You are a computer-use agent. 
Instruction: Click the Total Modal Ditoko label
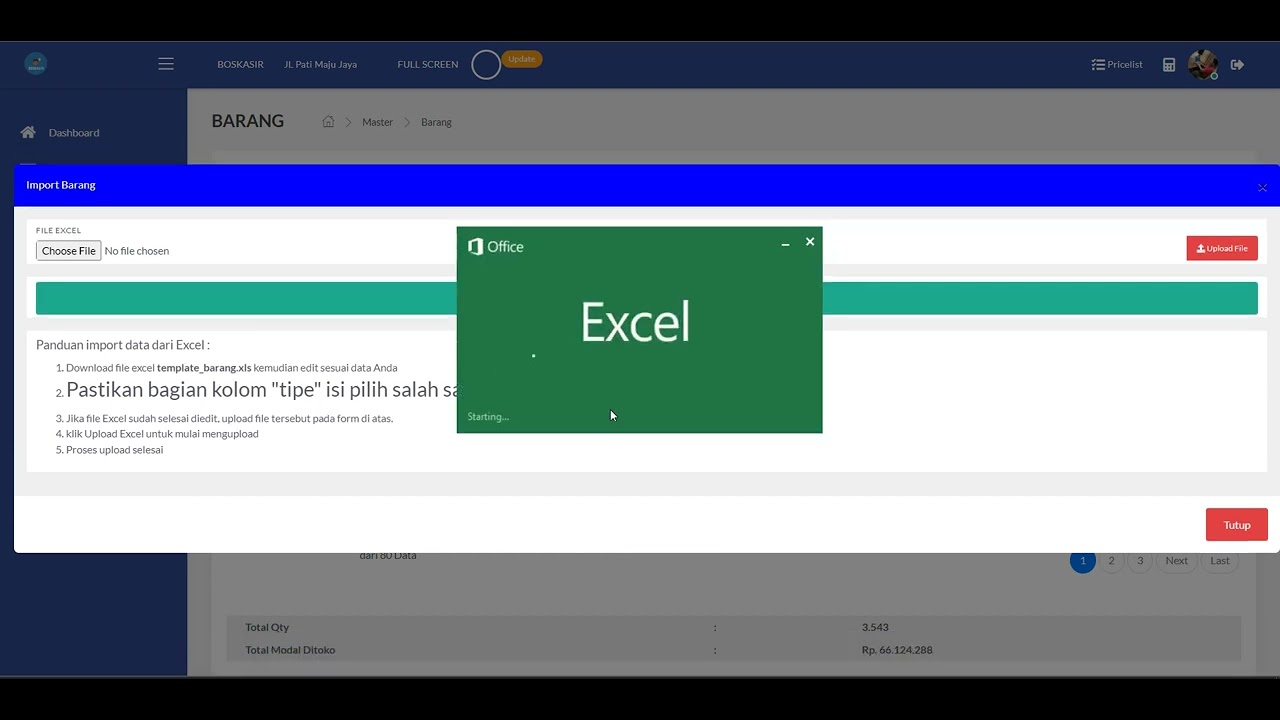[x=290, y=650]
